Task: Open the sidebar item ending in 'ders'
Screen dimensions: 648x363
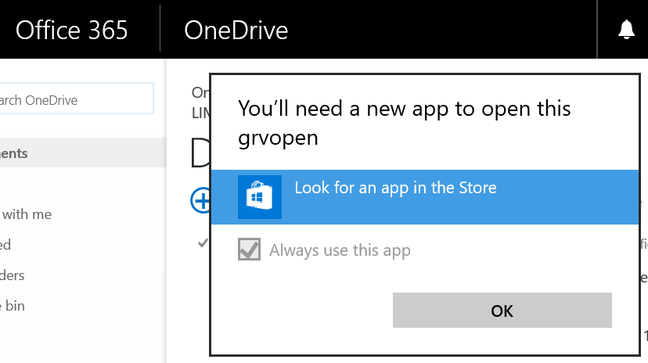Action: [12, 275]
